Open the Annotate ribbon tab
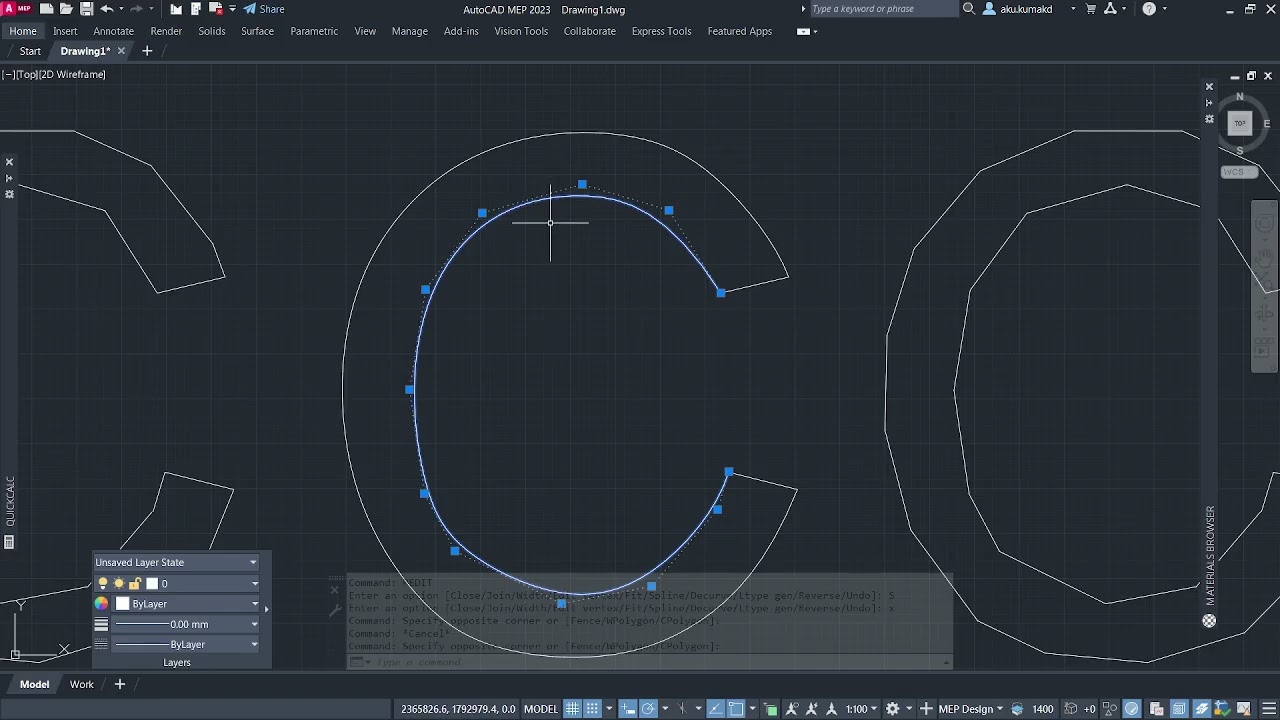This screenshot has width=1280, height=720. 114,31
